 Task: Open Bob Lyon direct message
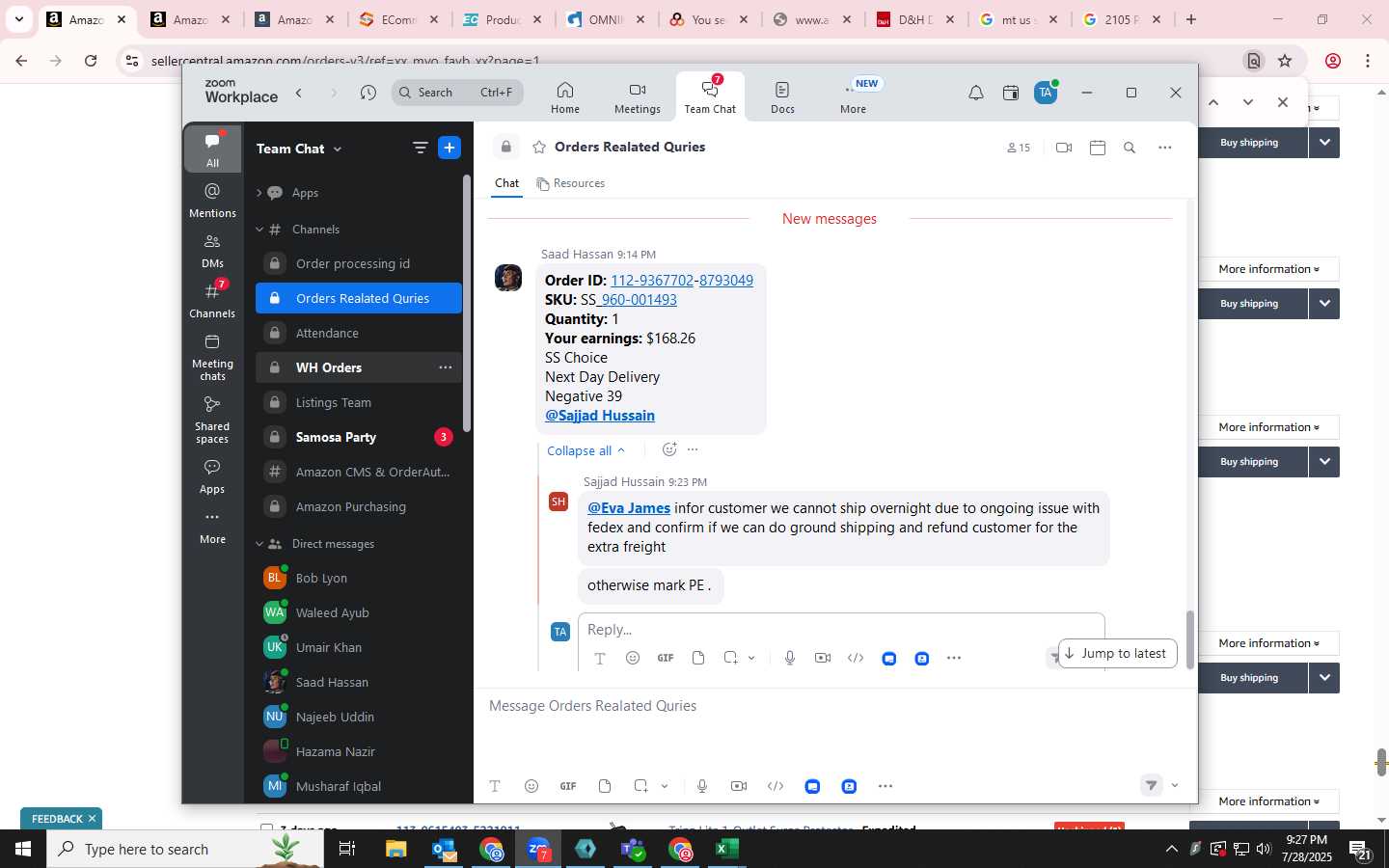coord(359,578)
